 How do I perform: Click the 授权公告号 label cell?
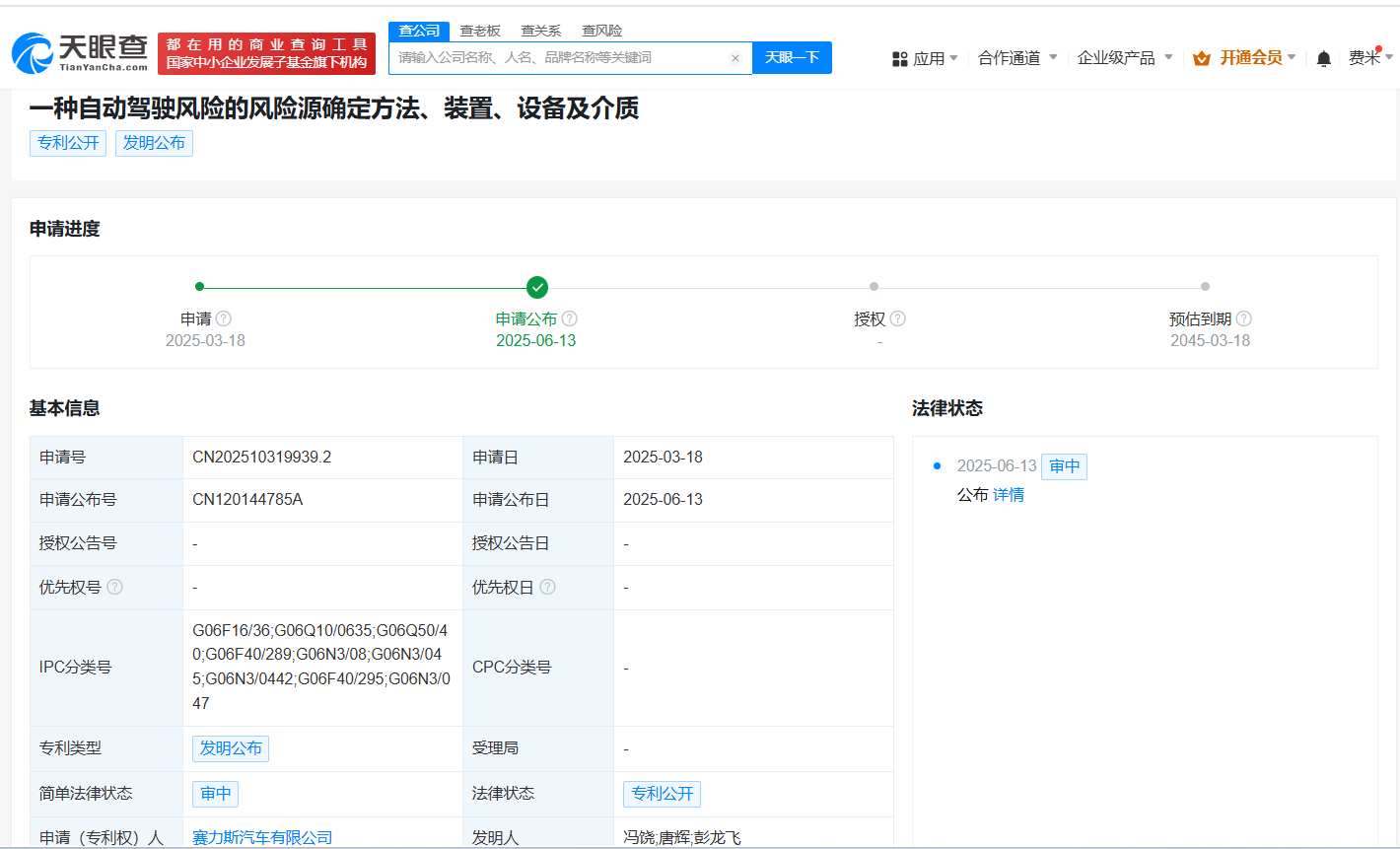[x=106, y=543]
